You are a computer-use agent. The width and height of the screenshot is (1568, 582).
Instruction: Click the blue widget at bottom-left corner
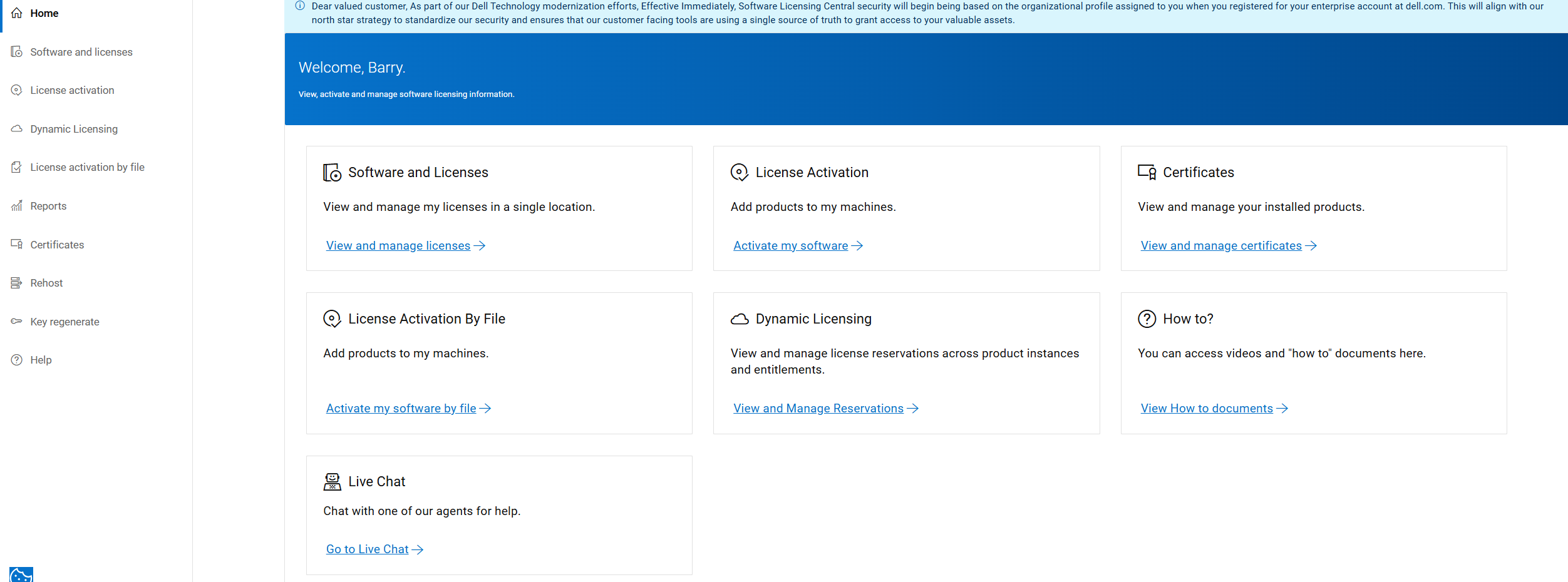click(23, 573)
